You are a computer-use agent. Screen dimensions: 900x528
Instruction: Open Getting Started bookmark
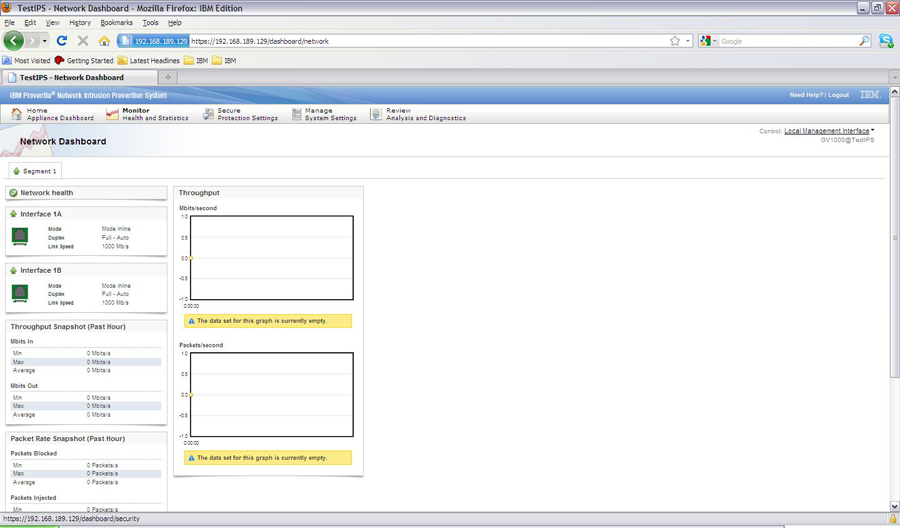(84, 60)
